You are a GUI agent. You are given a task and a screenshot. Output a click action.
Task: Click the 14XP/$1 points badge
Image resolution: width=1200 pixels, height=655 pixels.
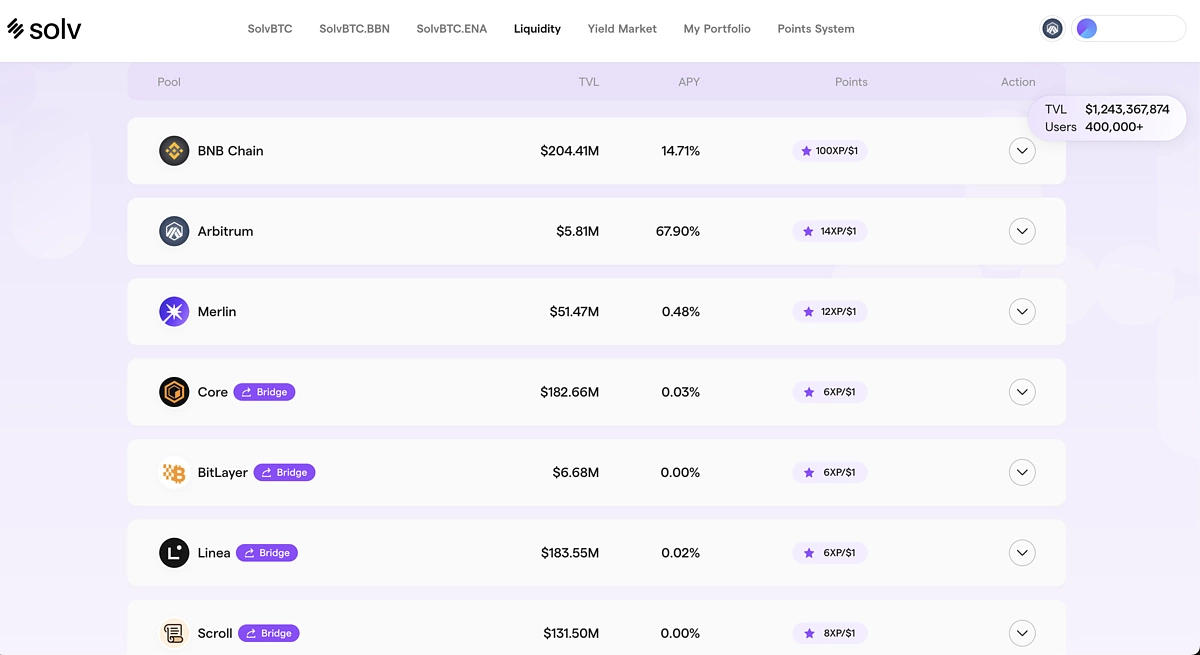pos(830,231)
